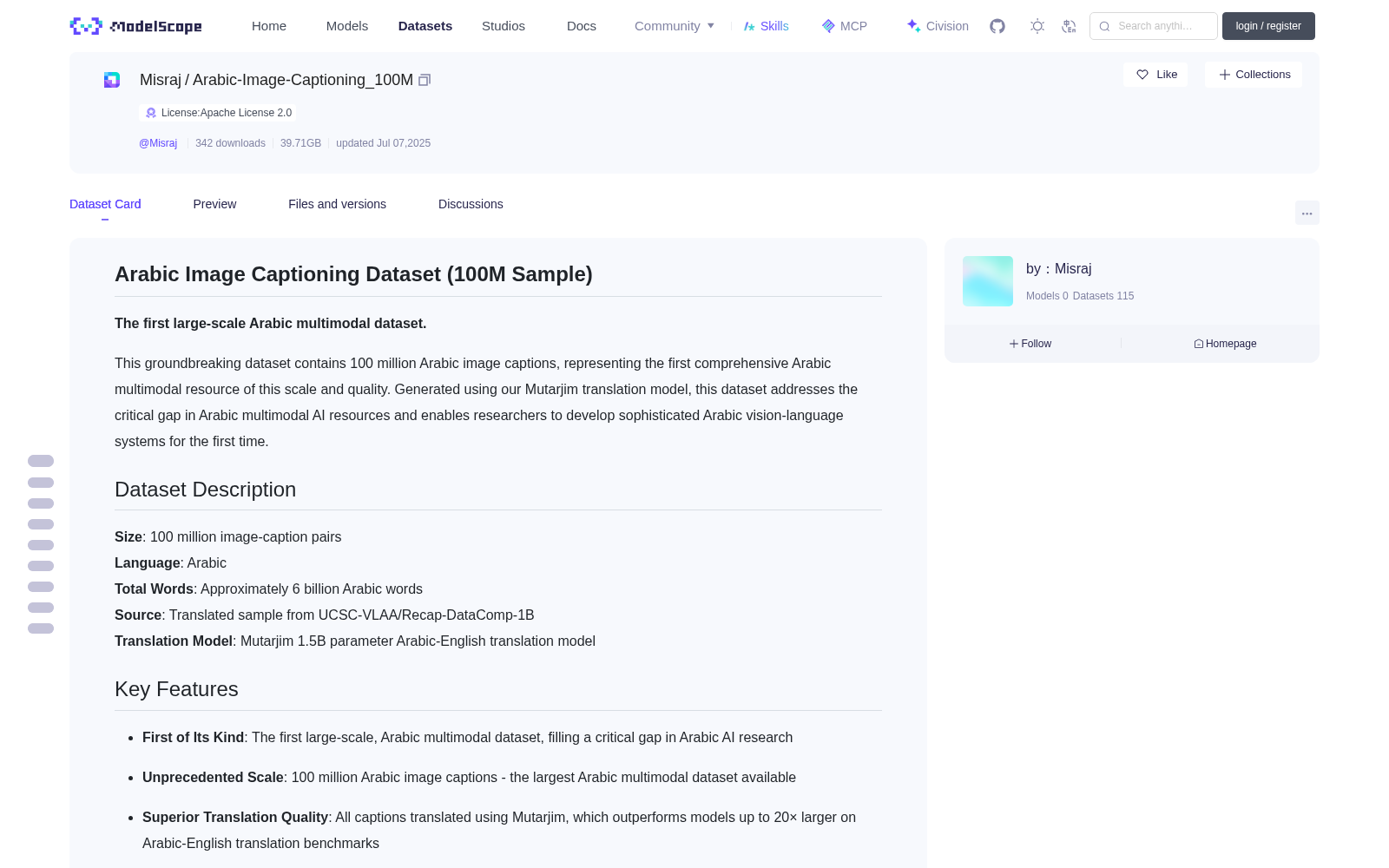
Task: Like this dataset with the heart button
Action: coord(1155,75)
